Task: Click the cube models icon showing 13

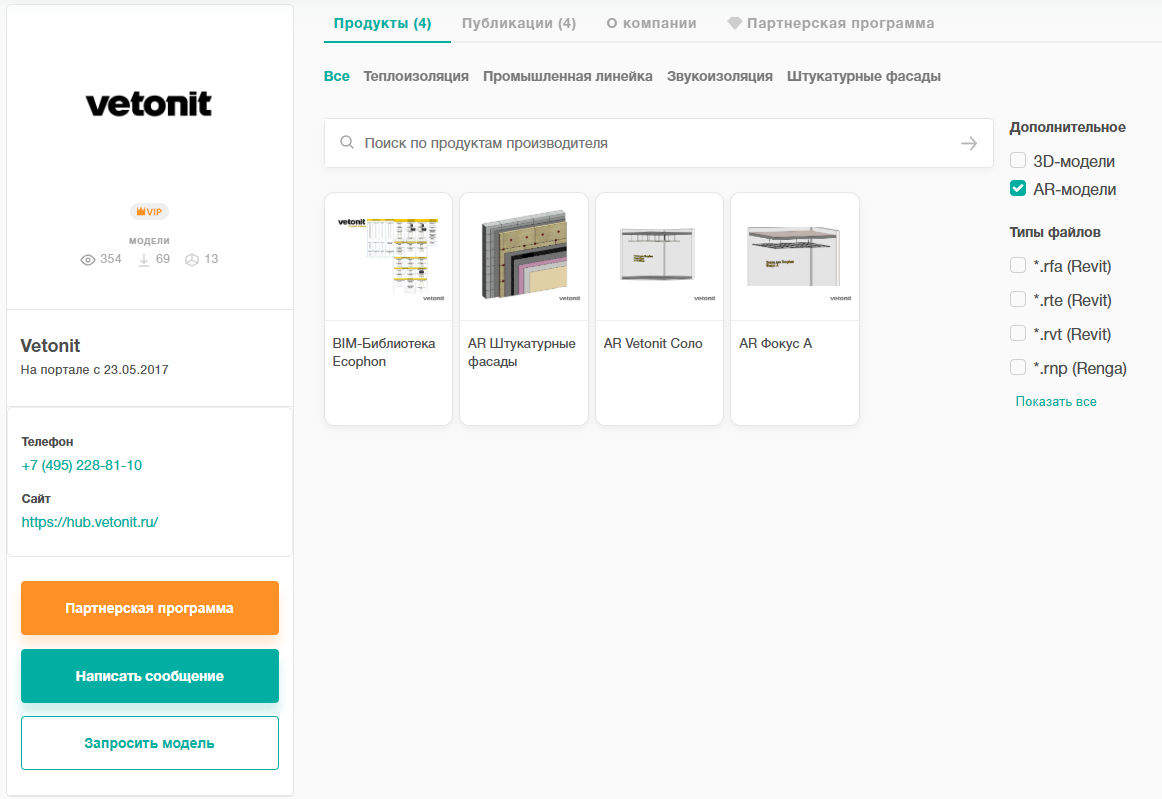Action: 192,259
